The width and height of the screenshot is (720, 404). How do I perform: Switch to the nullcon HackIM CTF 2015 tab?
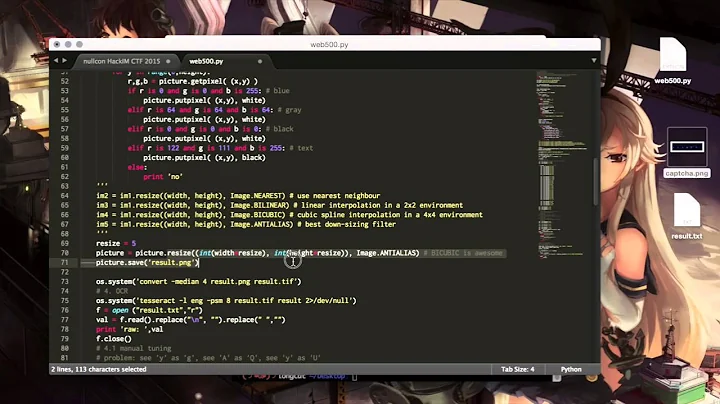click(x=122, y=61)
